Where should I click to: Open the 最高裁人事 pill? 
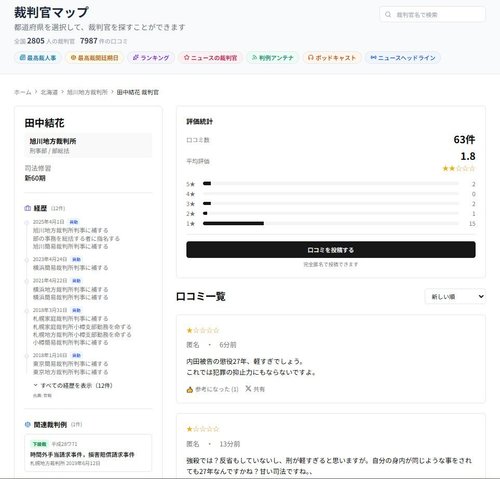37,58
